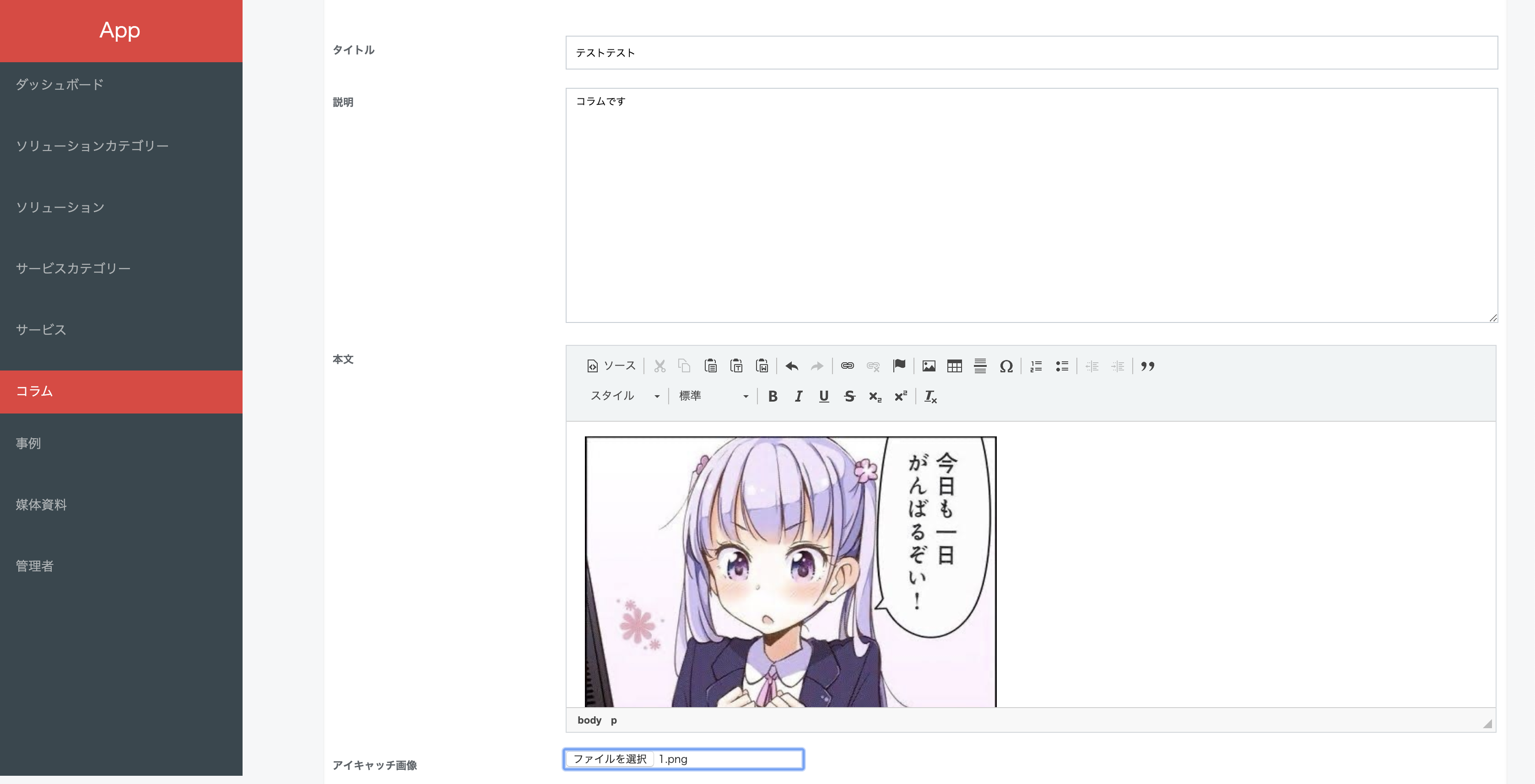
Task: Focus the タイトル input field
Action: [x=1032, y=53]
